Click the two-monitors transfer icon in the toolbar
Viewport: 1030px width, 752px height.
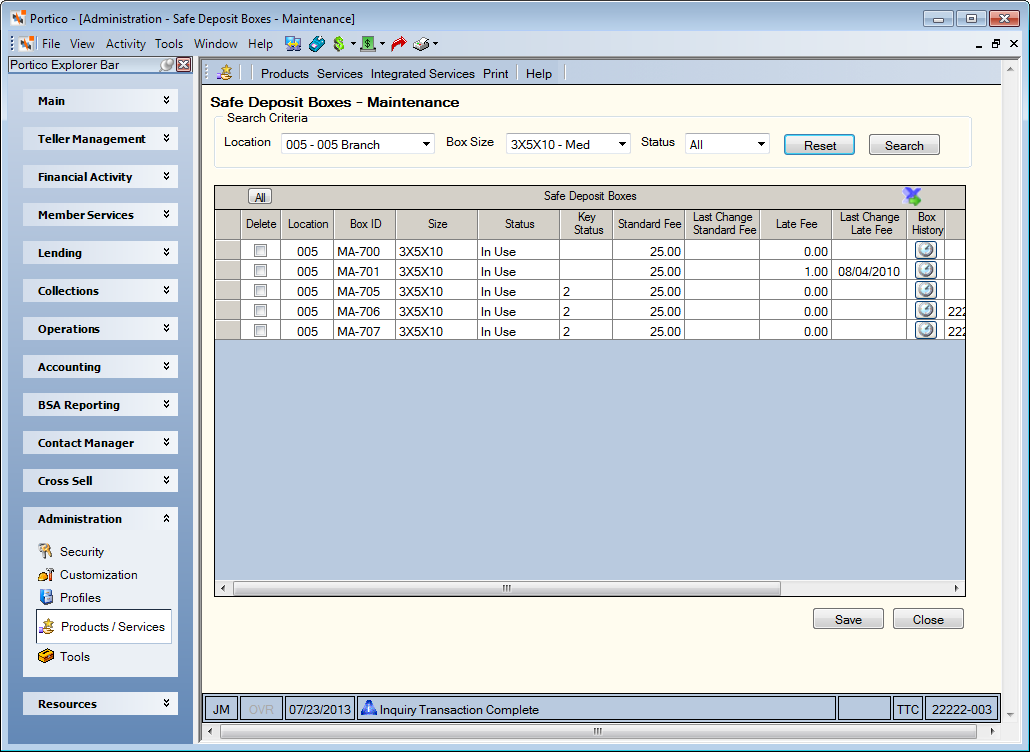click(293, 44)
